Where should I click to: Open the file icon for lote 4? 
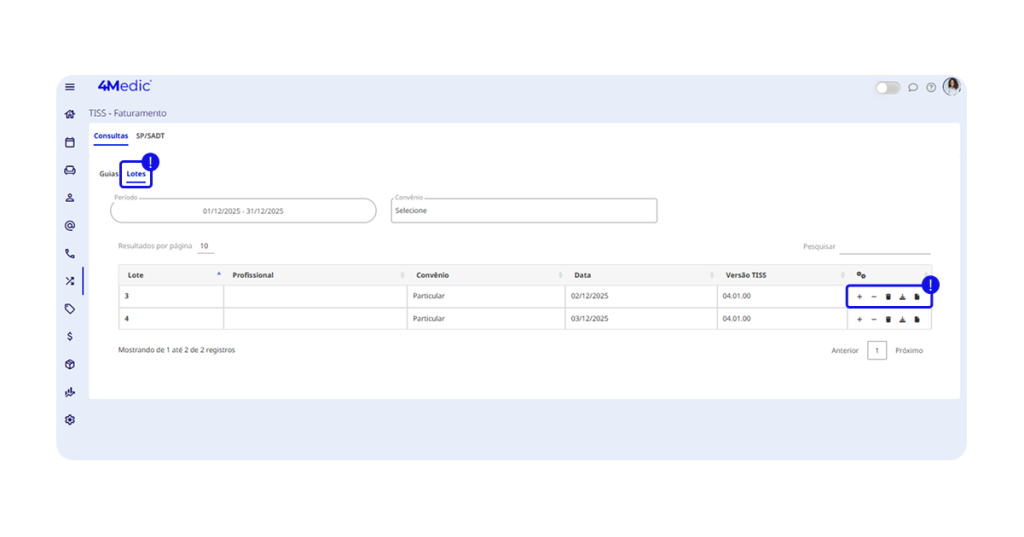coord(916,319)
